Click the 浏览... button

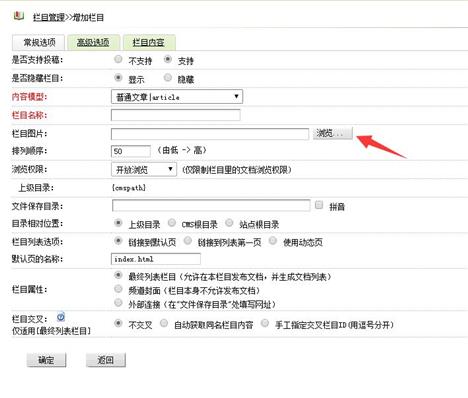pyautogui.click(x=332, y=133)
